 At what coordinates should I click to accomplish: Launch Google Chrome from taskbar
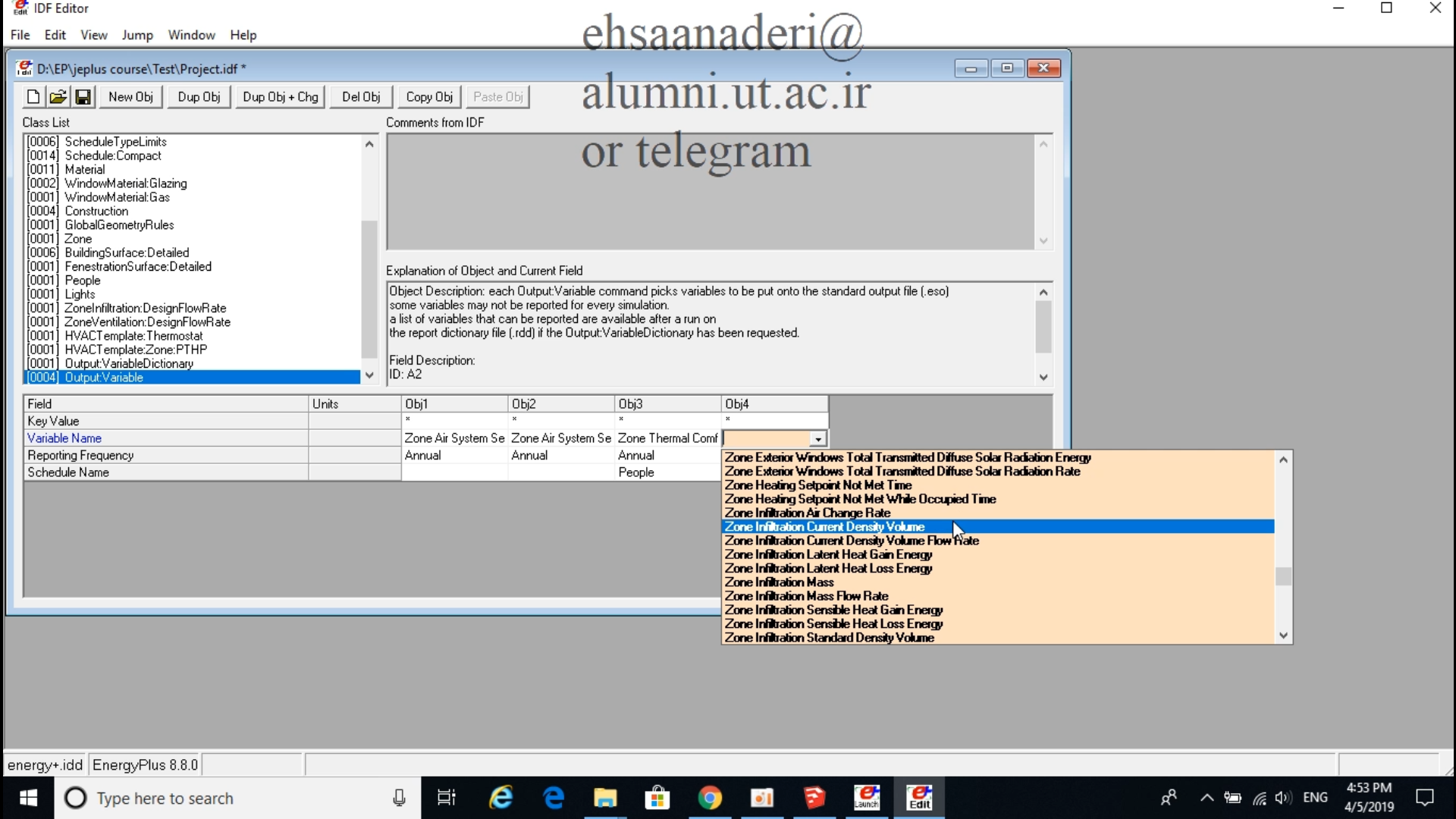710,798
